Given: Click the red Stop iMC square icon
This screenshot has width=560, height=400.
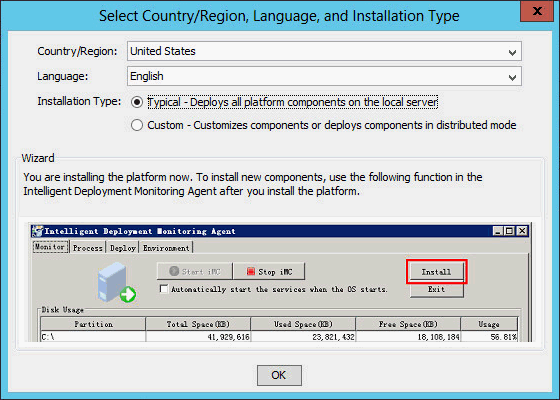Looking at the screenshot, I should coord(251,272).
